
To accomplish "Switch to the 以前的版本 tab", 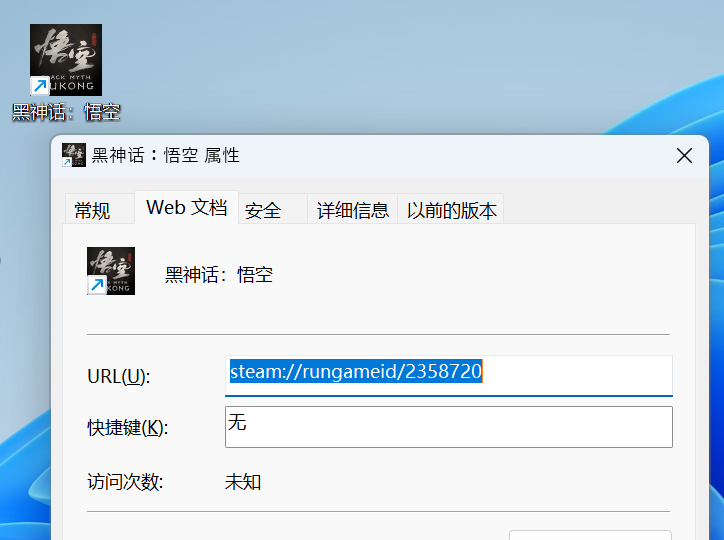I will coord(451,210).
